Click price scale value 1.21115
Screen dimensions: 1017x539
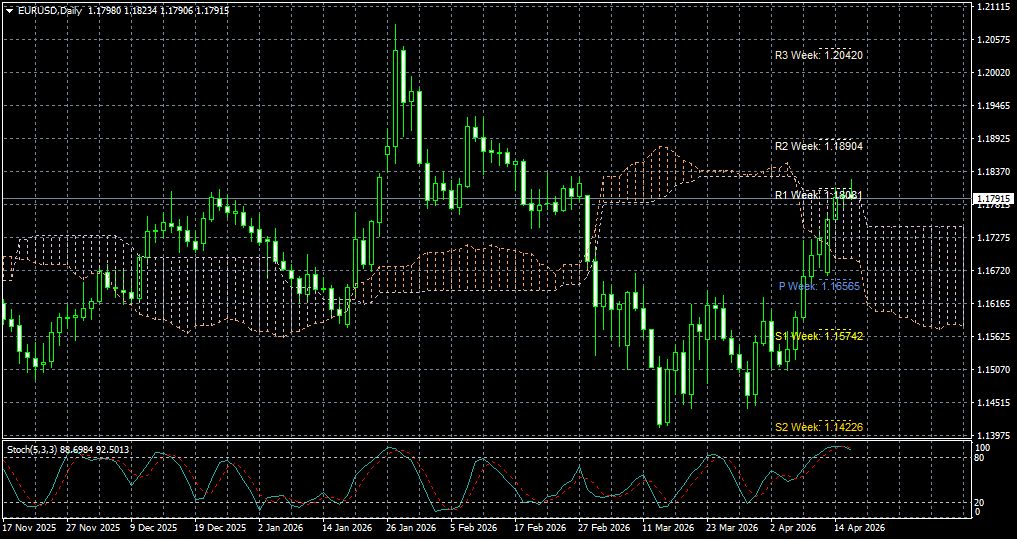[992, 6]
